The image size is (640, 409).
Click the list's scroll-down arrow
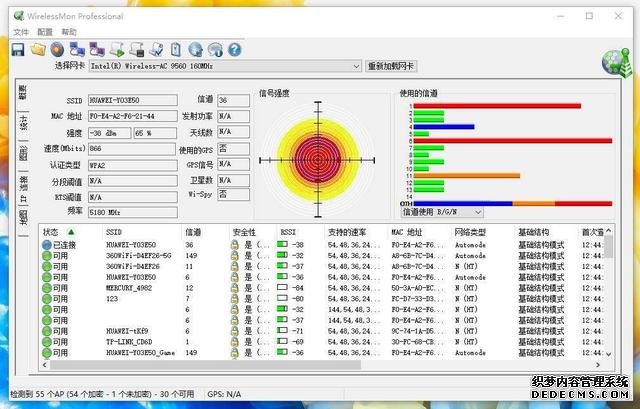[609, 354]
